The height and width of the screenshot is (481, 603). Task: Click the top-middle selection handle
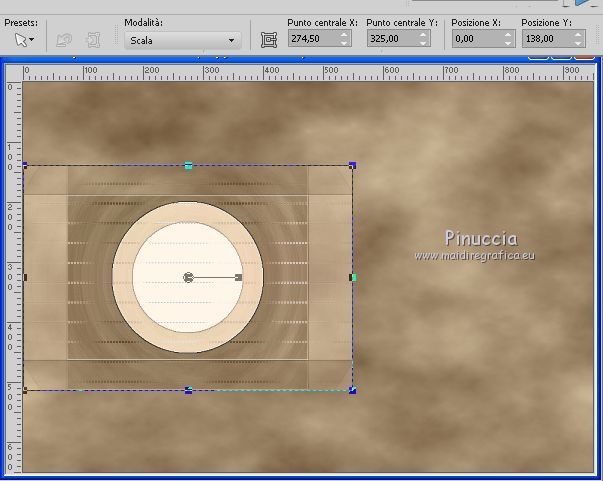pos(188,166)
